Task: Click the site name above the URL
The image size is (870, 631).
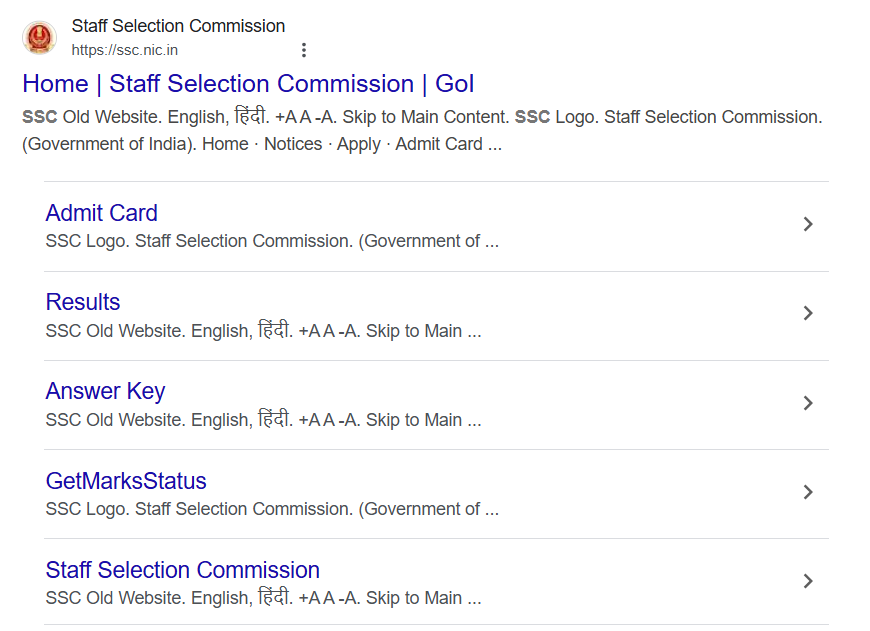Action: click(x=178, y=26)
